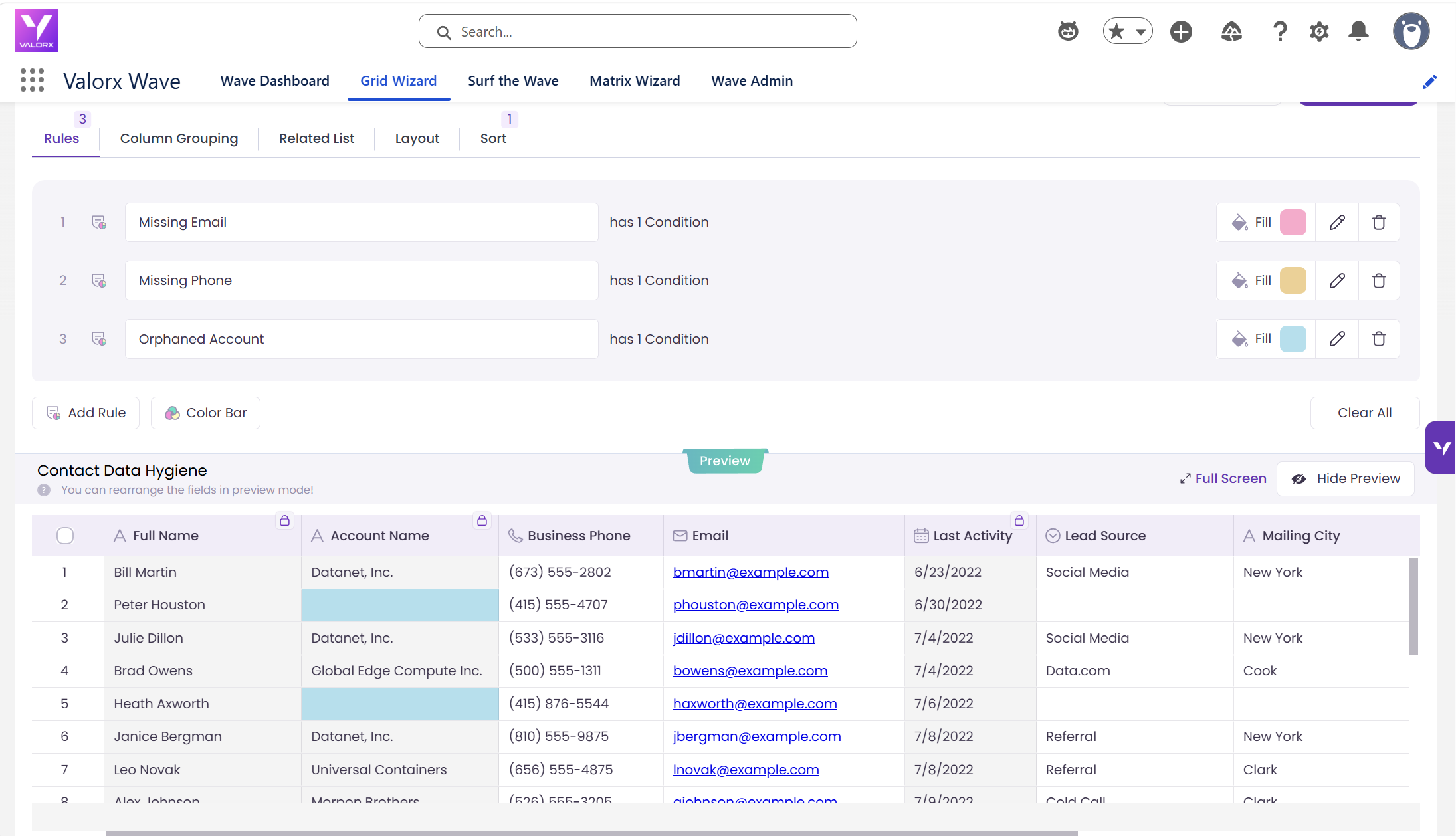This screenshot has width=1456, height=836.
Task: Open the notifications bell
Action: click(x=1358, y=31)
